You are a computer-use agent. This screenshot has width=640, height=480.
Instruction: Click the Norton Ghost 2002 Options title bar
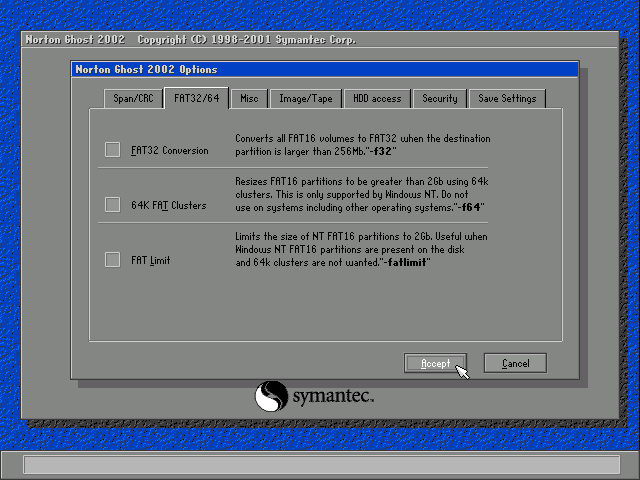click(x=325, y=69)
